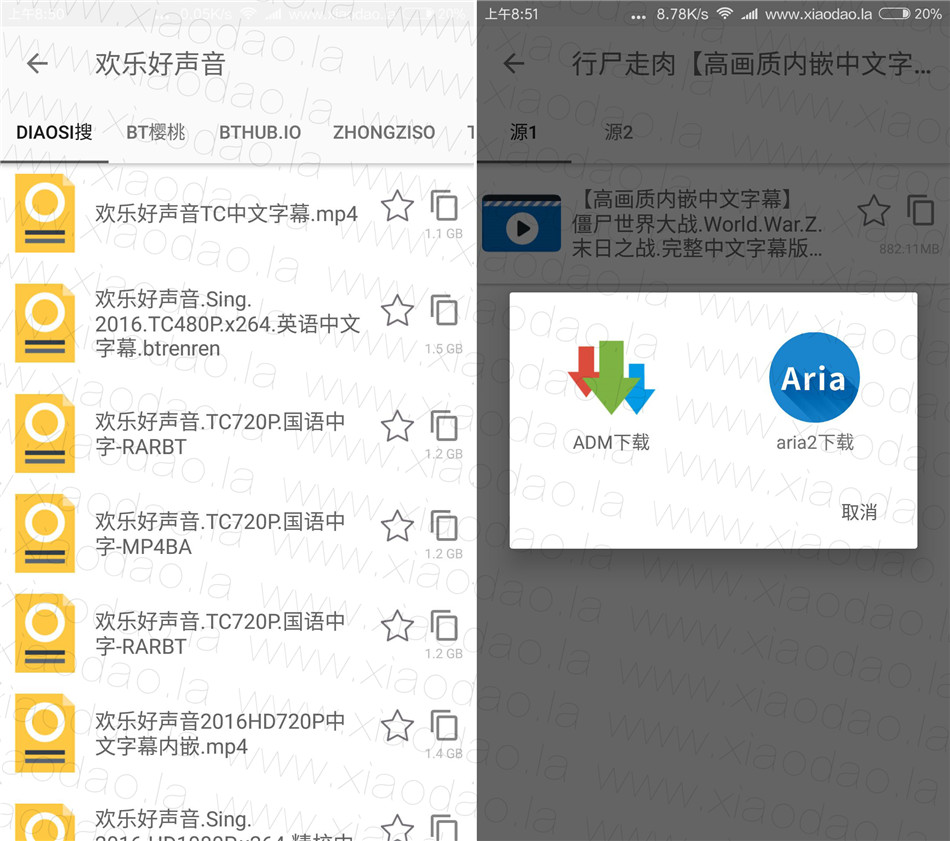The image size is (950, 841).
Task: Go back from the 行尸走肉 detail screen
Action: [x=514, y=63]
